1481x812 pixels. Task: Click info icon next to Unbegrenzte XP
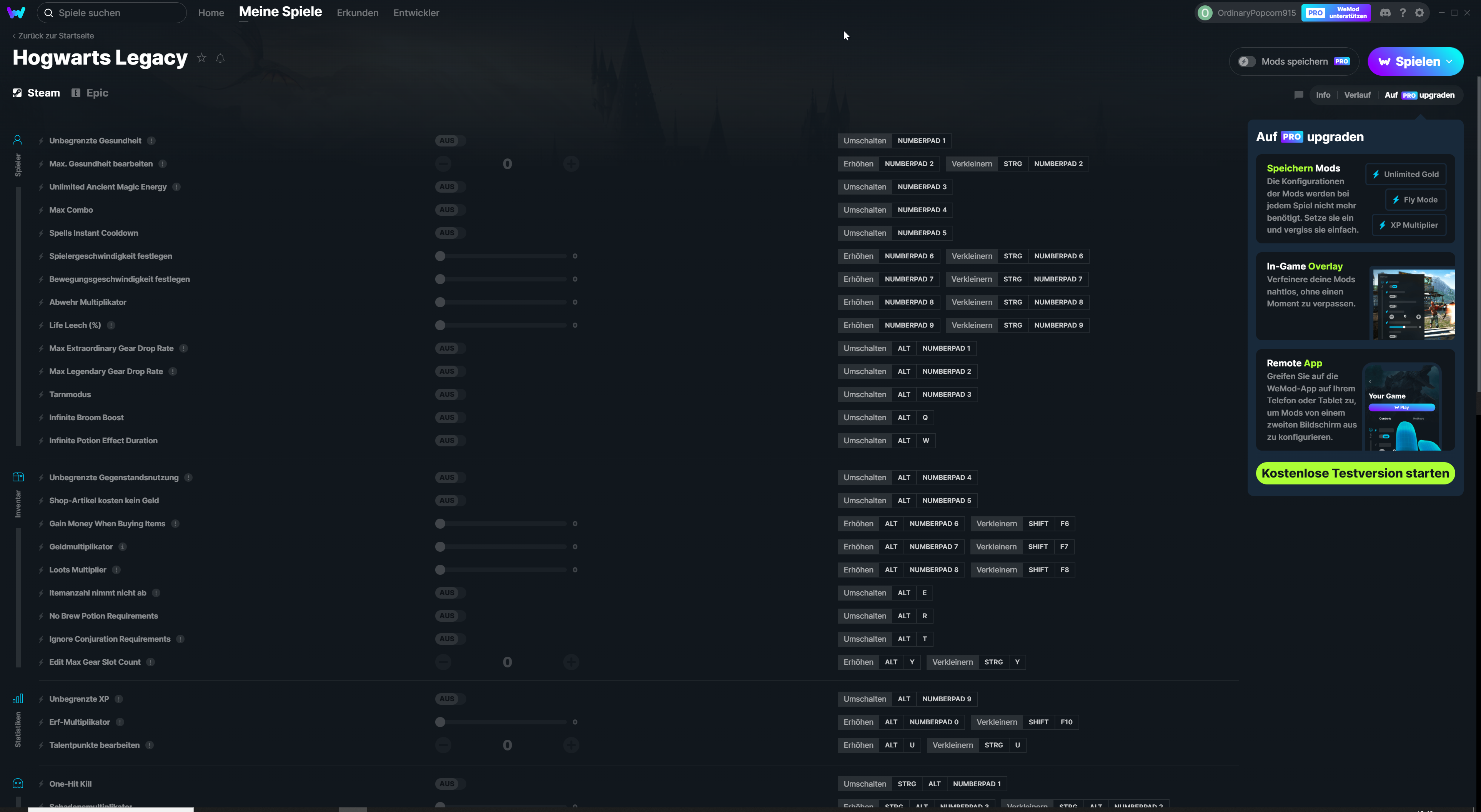pos(119,699)
